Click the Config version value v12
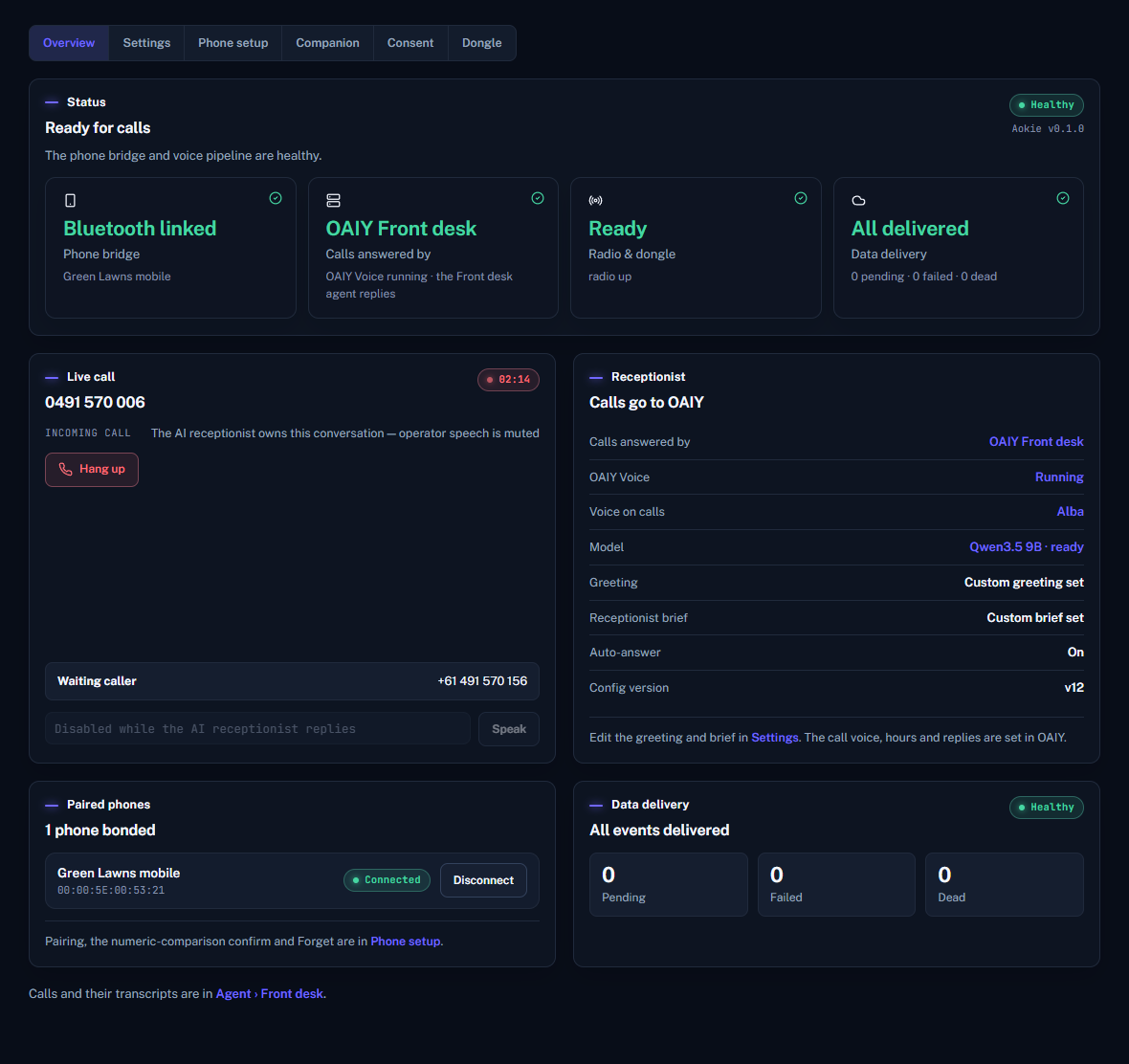The height and width of the screenshot is (1064, 1129). 1074,688
